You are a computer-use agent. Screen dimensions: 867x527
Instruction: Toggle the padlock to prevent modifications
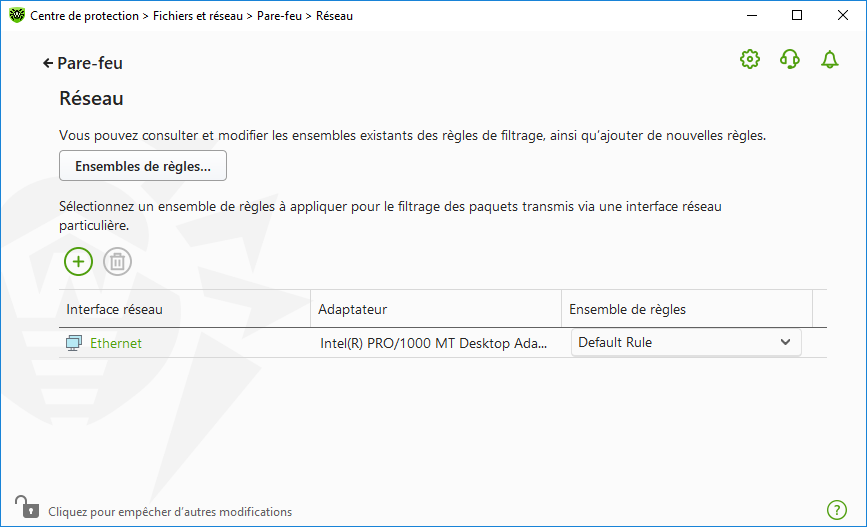25,506
